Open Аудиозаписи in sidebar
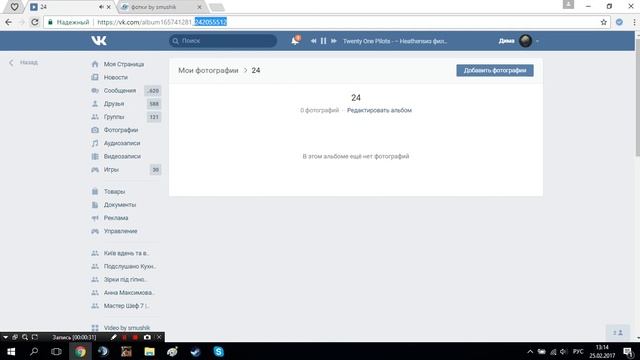The width and height of the screenshot is (640, 360). [122, 143]
